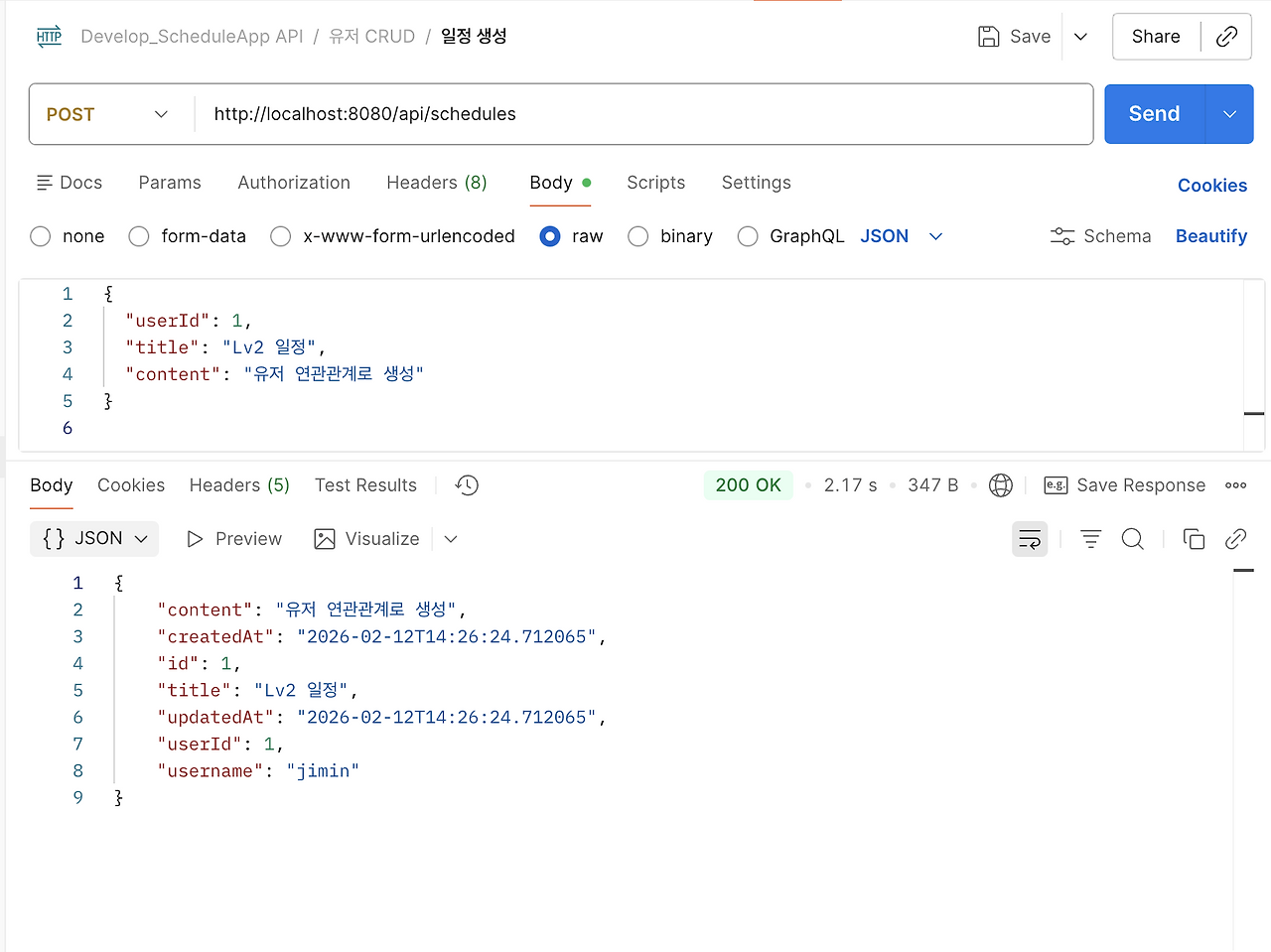Copy response body icon
This screenshot has height=952, width=1271.
pyautogui.click(x=1194, y=539)
